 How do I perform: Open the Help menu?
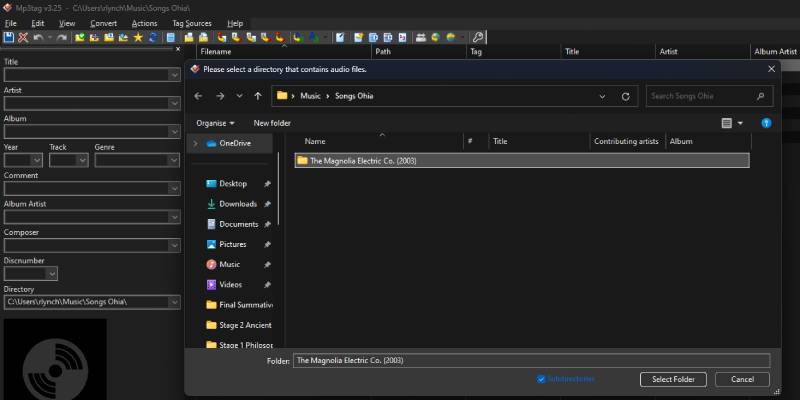coord(235,23)
